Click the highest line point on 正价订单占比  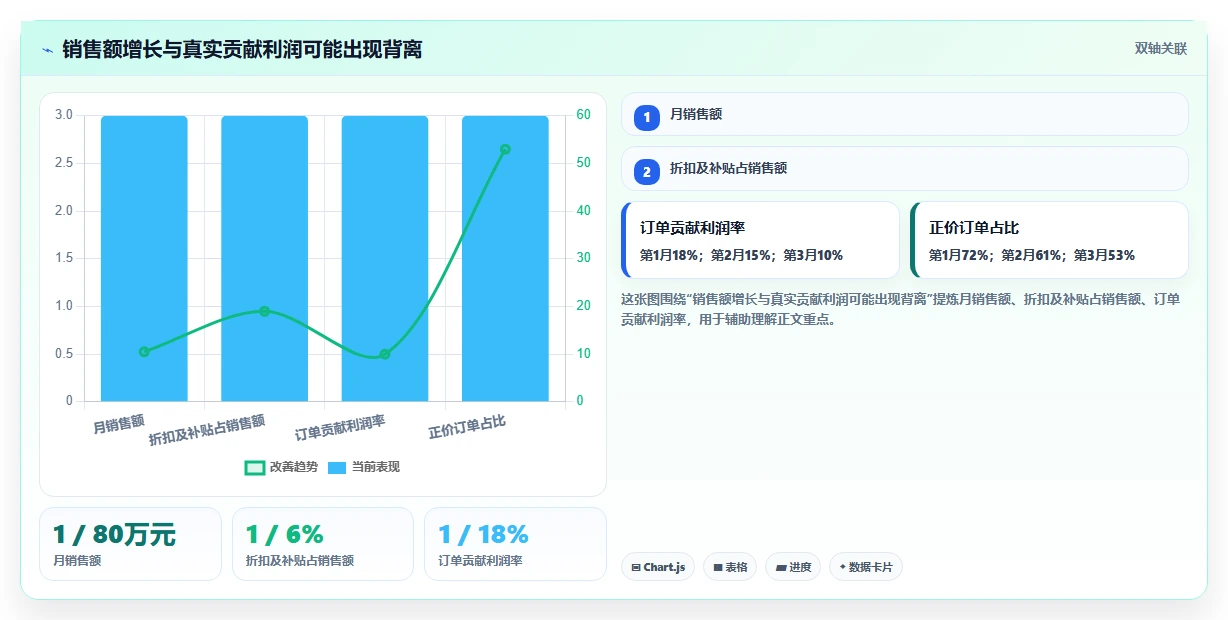[505, 149]
